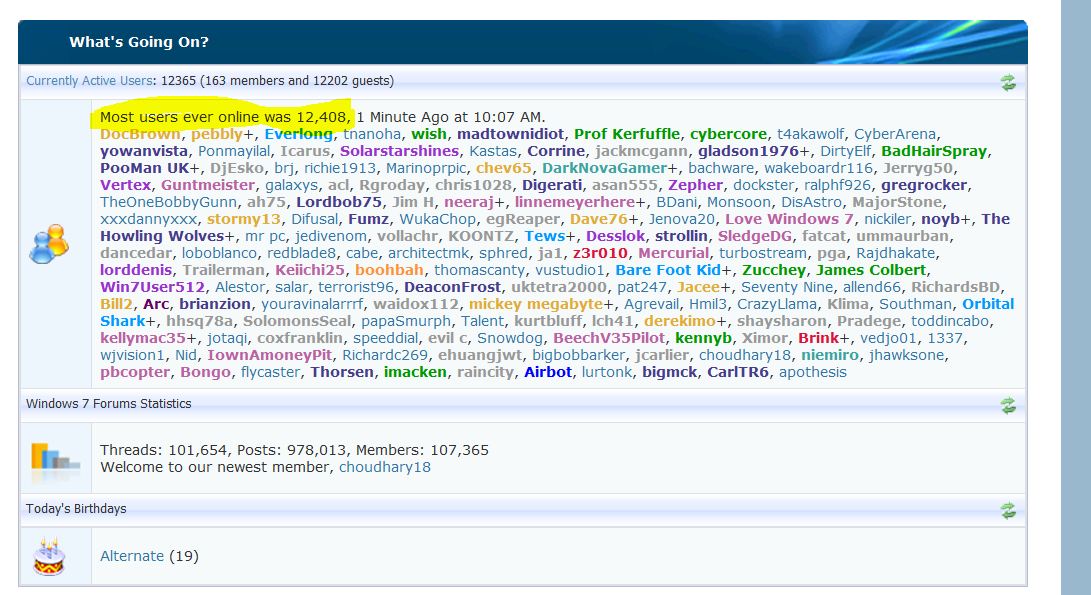View lorddenis's profile
The image size is (1091, 595).
[x=136, y=270]
